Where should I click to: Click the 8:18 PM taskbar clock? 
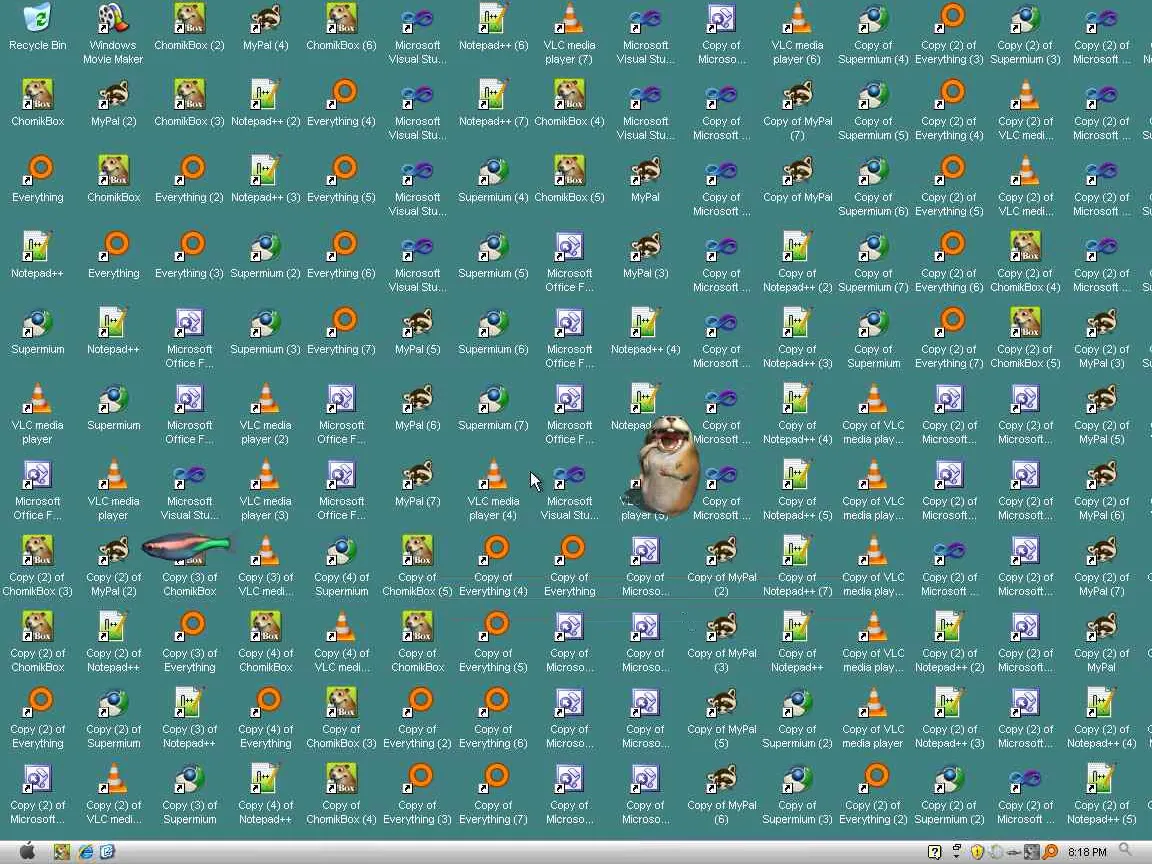click(1087, 852)
